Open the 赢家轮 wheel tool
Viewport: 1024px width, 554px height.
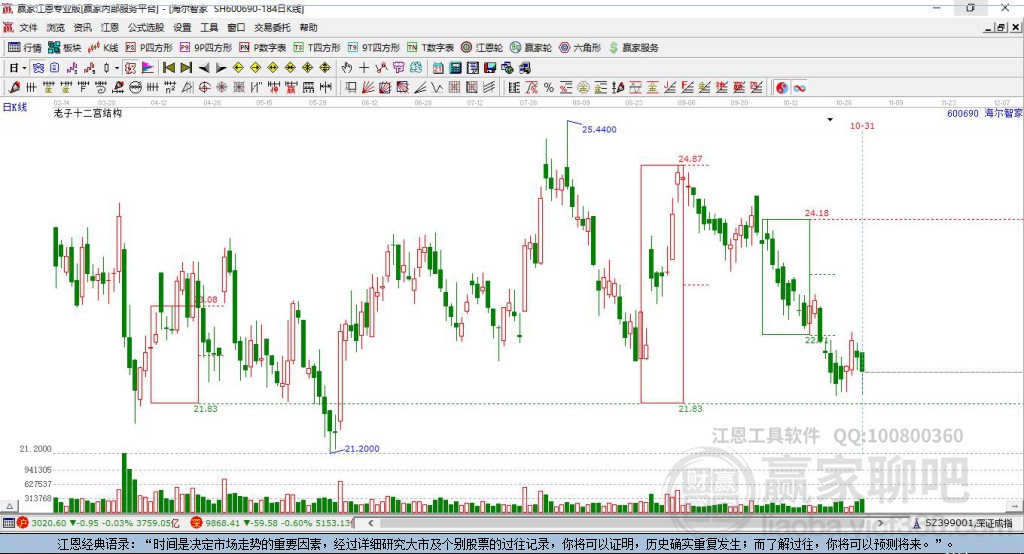pyautogui.click(x=531, y=48)
